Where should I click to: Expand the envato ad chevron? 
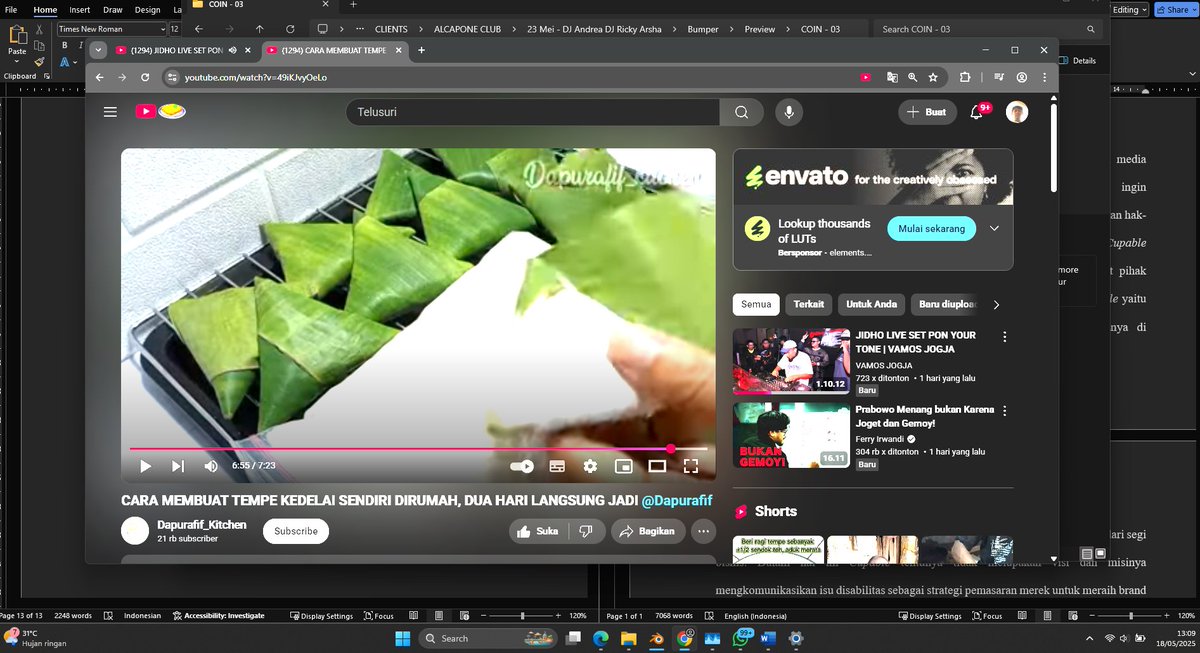point(995,229)
